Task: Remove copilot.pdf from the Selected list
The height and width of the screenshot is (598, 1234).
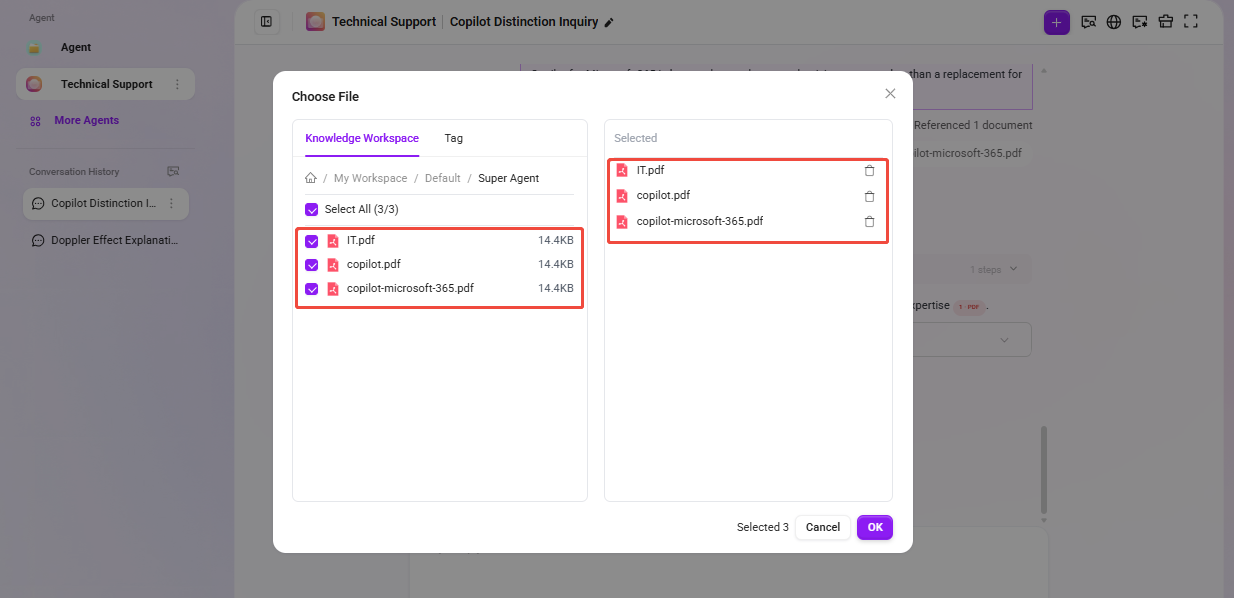Action: pyautogui.click(x=869, y=196)
